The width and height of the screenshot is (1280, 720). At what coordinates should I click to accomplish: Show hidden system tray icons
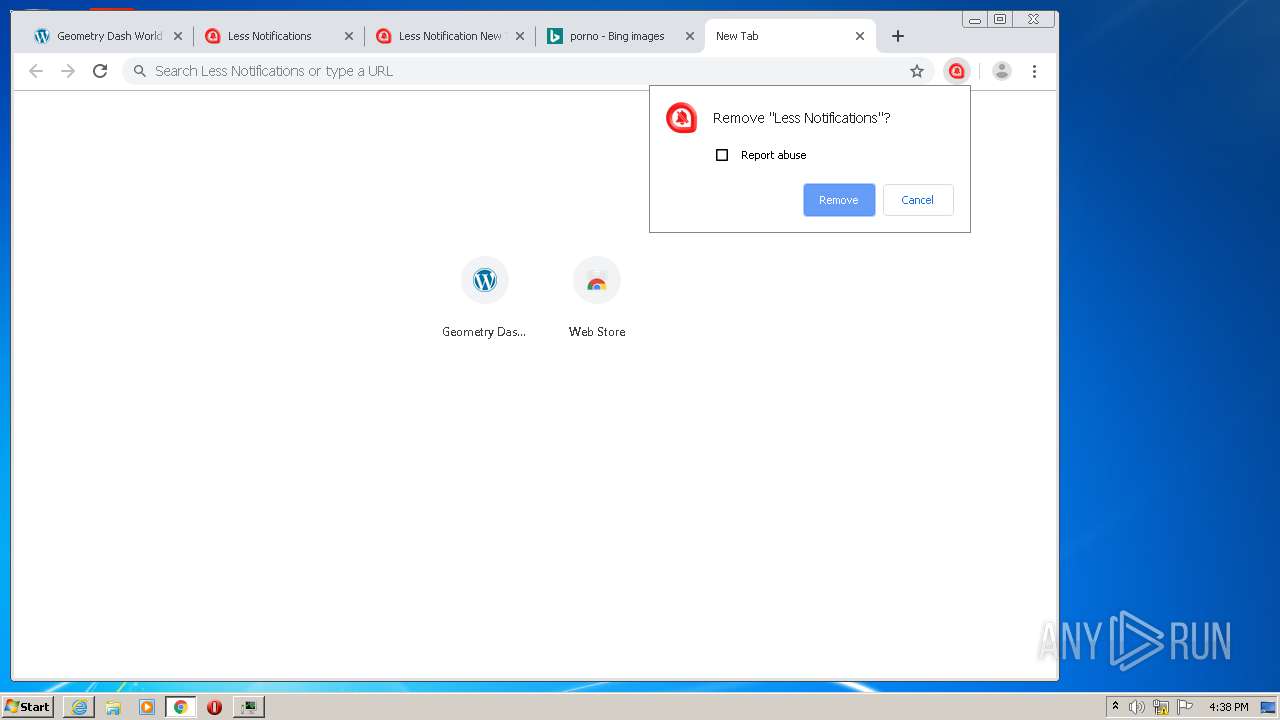click(1116, 707)
